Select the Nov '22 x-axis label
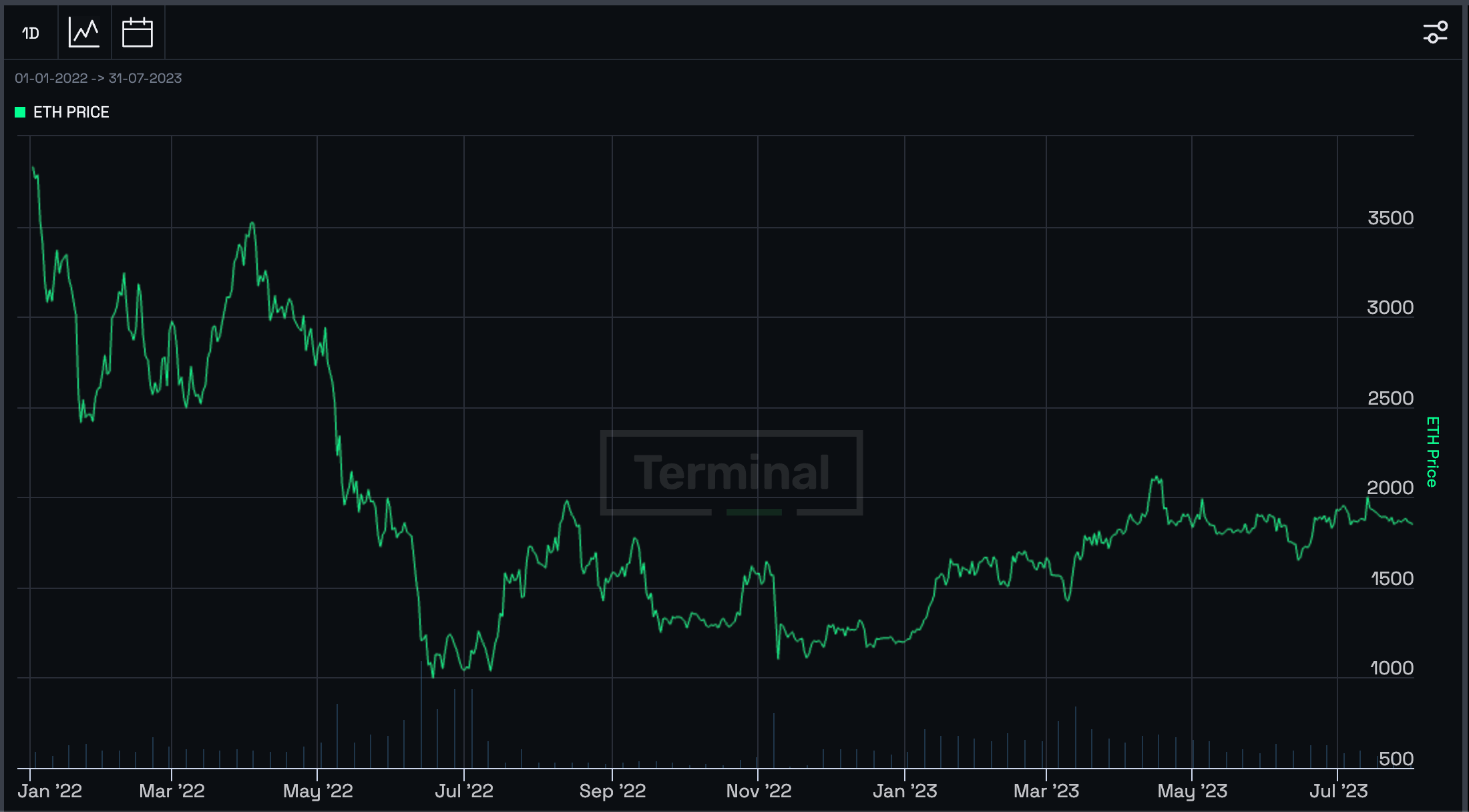Image resolution: width=1469 pixels, height=812 pixels. [x=759, y=791]
